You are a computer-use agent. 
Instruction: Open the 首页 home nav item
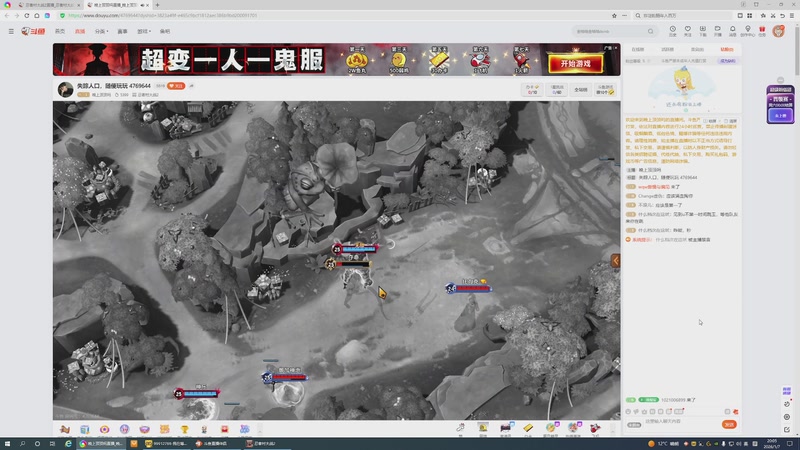[60, 31]
